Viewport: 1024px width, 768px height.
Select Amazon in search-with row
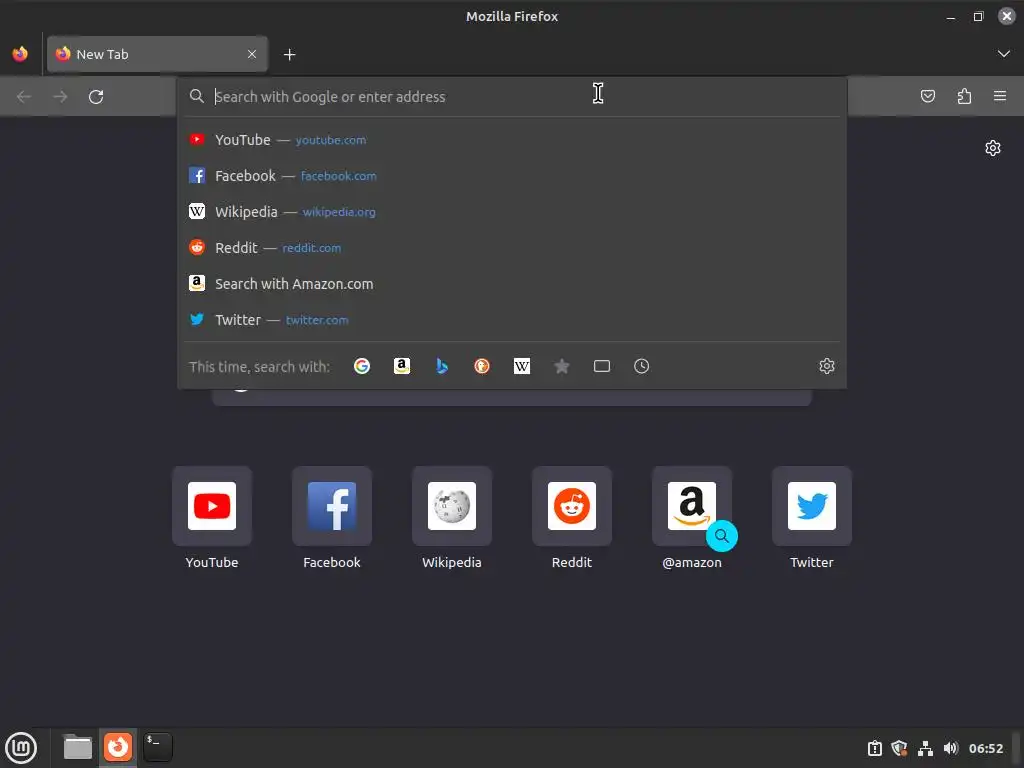(x=402, y=366)
